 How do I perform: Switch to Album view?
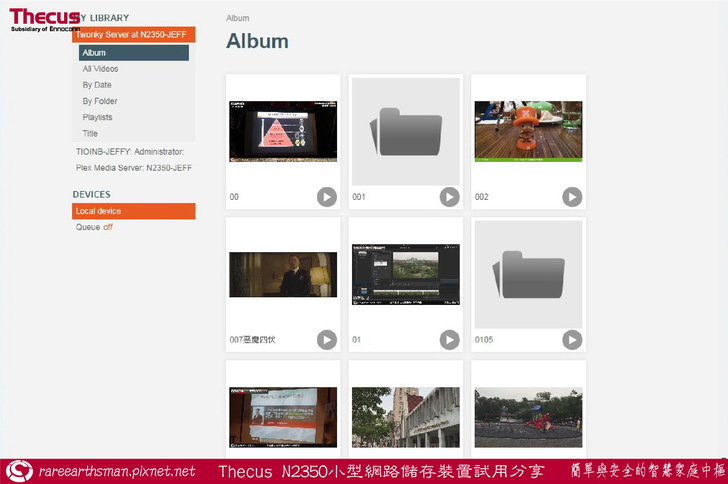point(94,53)
